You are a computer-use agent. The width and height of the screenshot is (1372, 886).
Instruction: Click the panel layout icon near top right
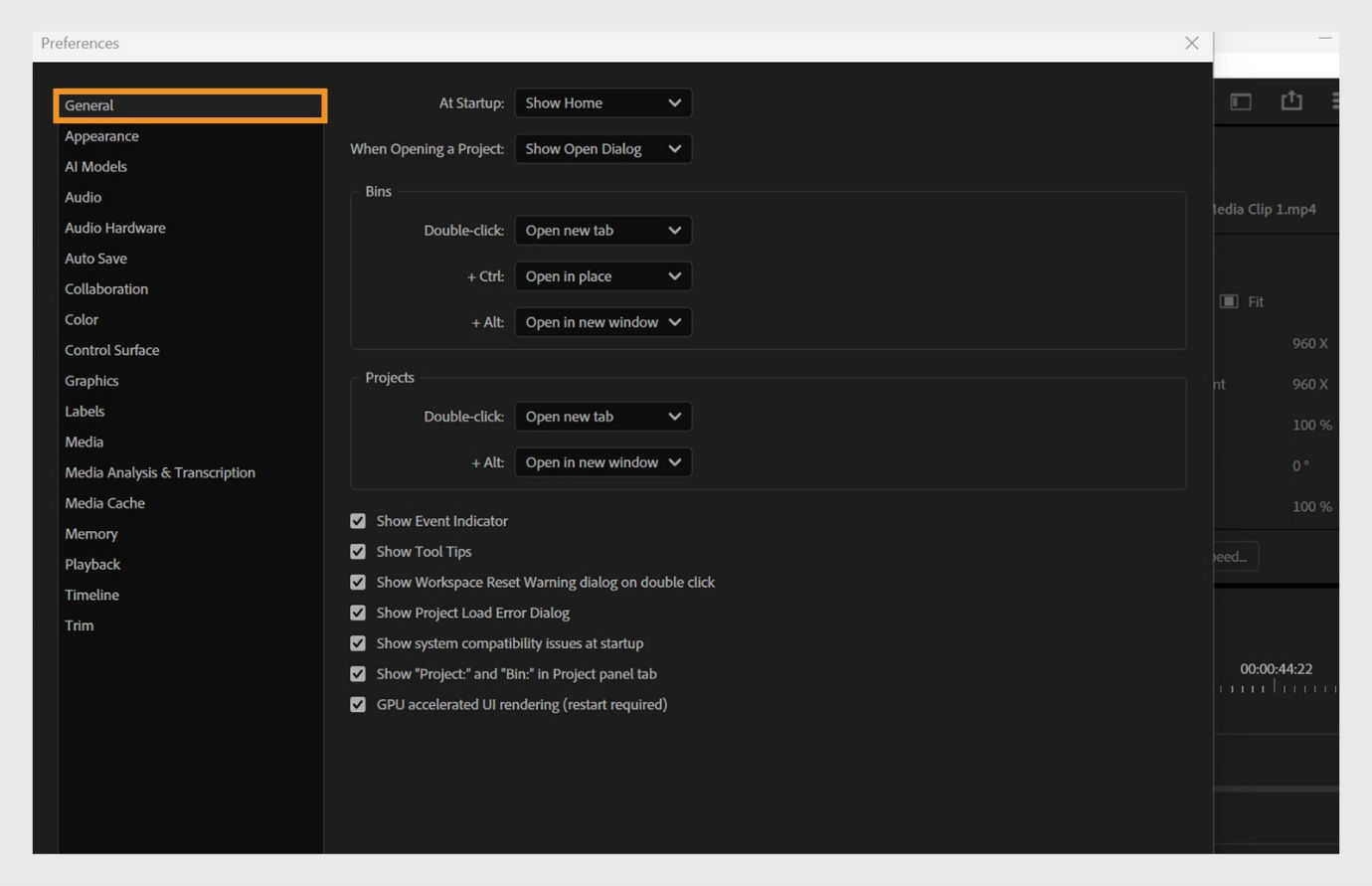tap(1241, 100)
